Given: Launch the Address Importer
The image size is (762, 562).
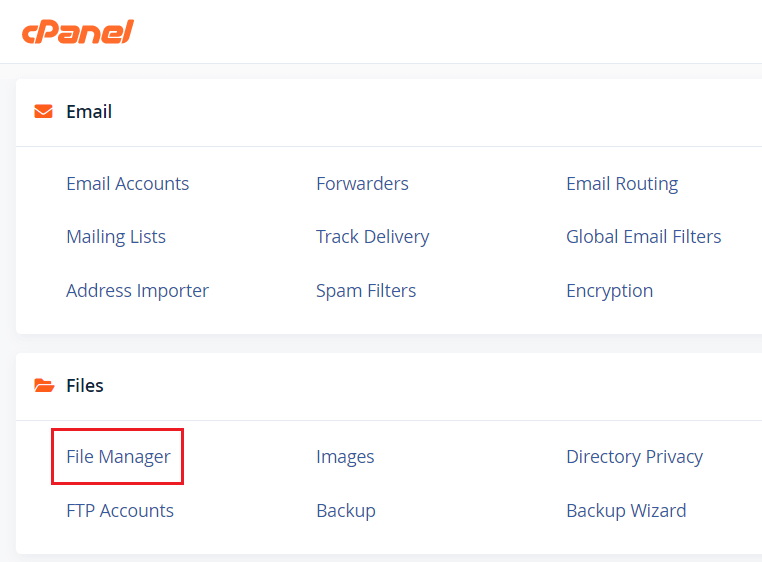Looking at the screenshot, I should [137, 291].
